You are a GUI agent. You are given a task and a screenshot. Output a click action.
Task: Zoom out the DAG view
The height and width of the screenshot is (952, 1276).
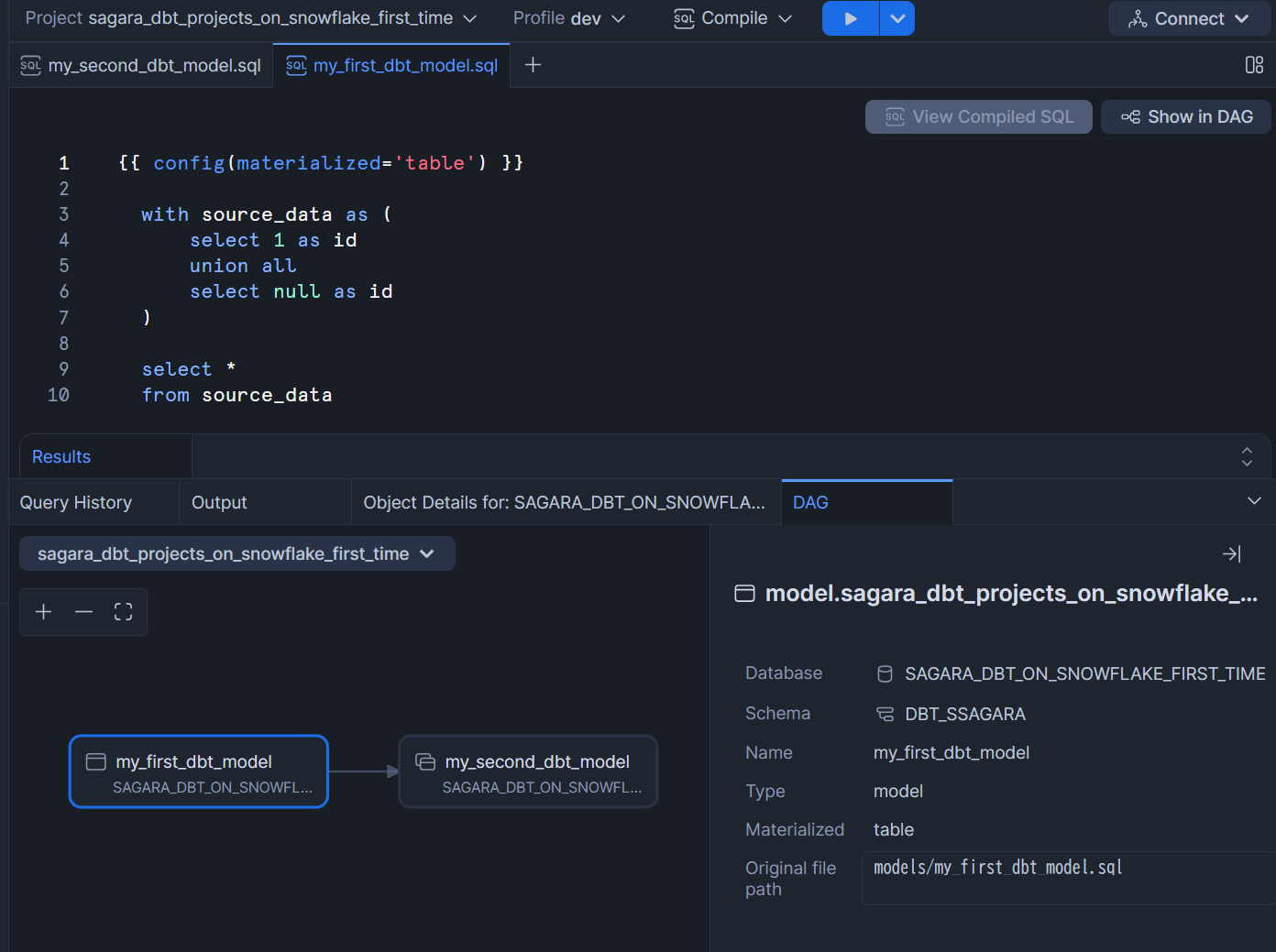pos(83,611)
